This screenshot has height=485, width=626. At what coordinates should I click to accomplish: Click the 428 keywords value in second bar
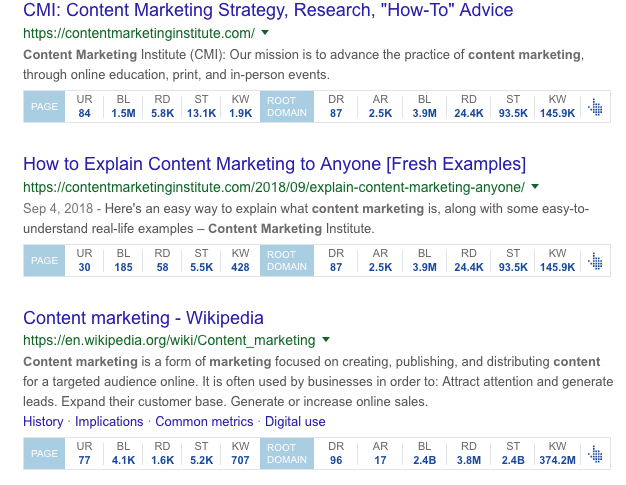coord(240,267)
